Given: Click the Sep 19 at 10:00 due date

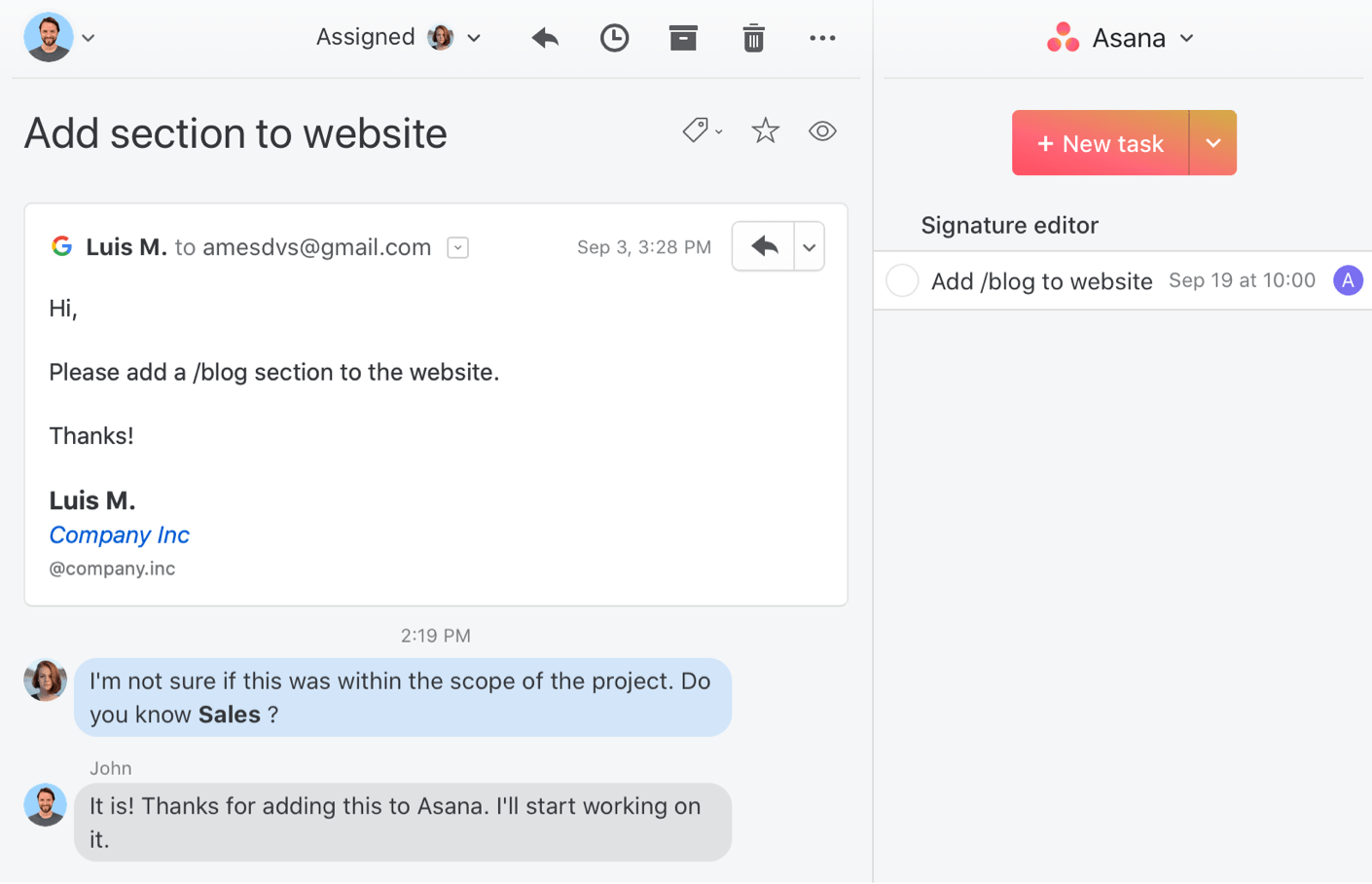Looking at the screenshot, I should [1242, 280].
